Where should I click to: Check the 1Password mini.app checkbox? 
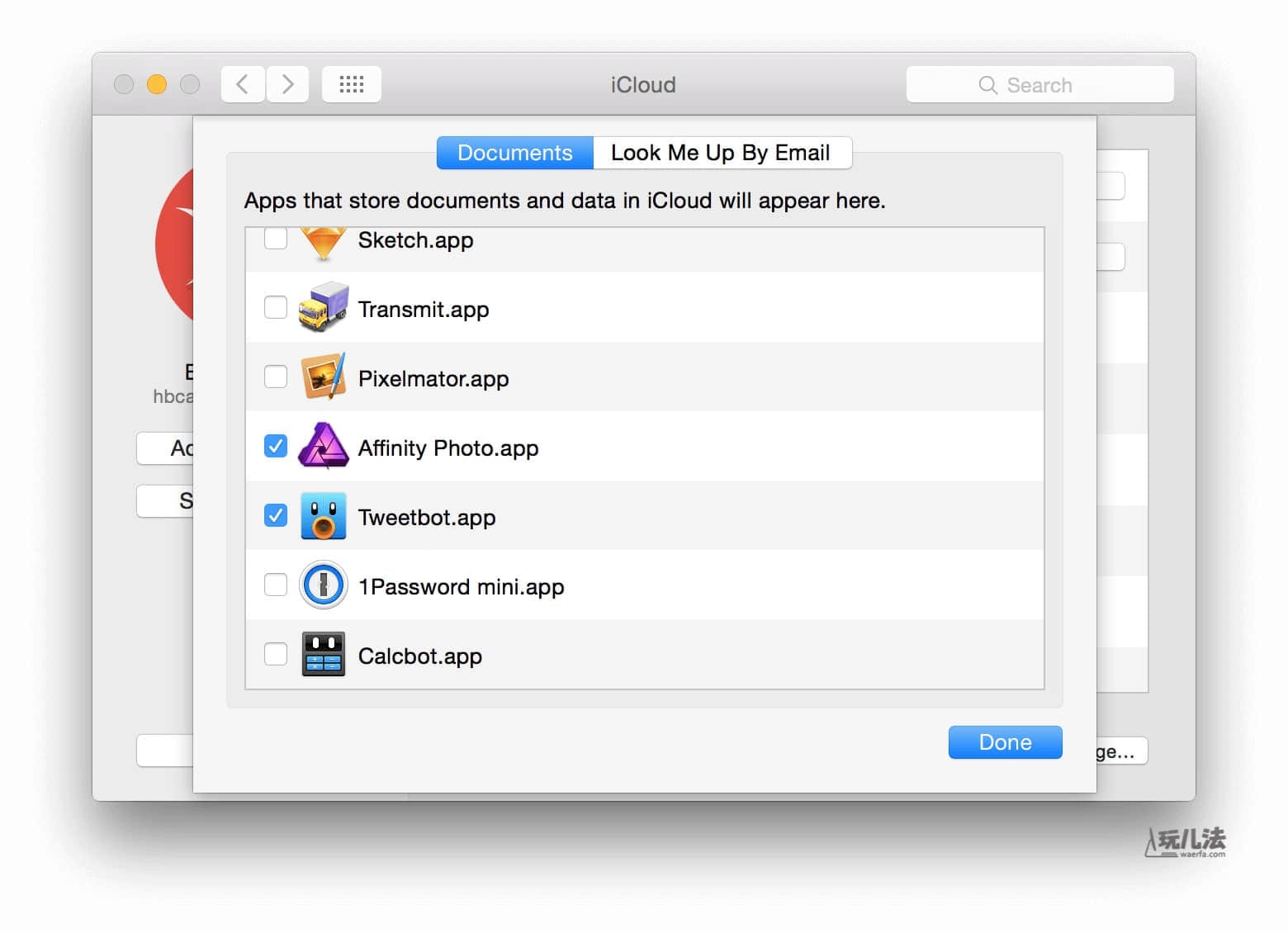tap(275, 585)
